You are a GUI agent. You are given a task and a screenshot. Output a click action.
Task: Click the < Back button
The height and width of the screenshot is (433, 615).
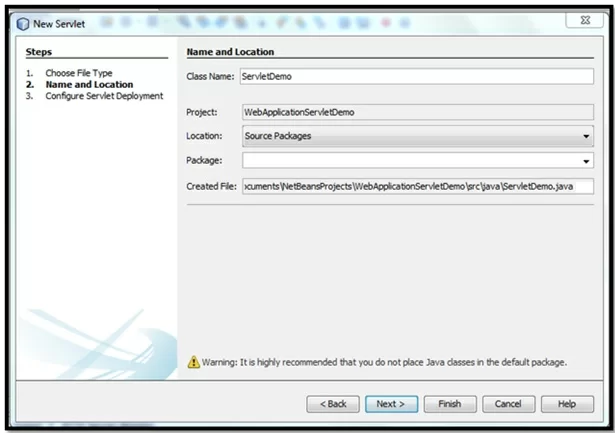click(x=333, y=404)
